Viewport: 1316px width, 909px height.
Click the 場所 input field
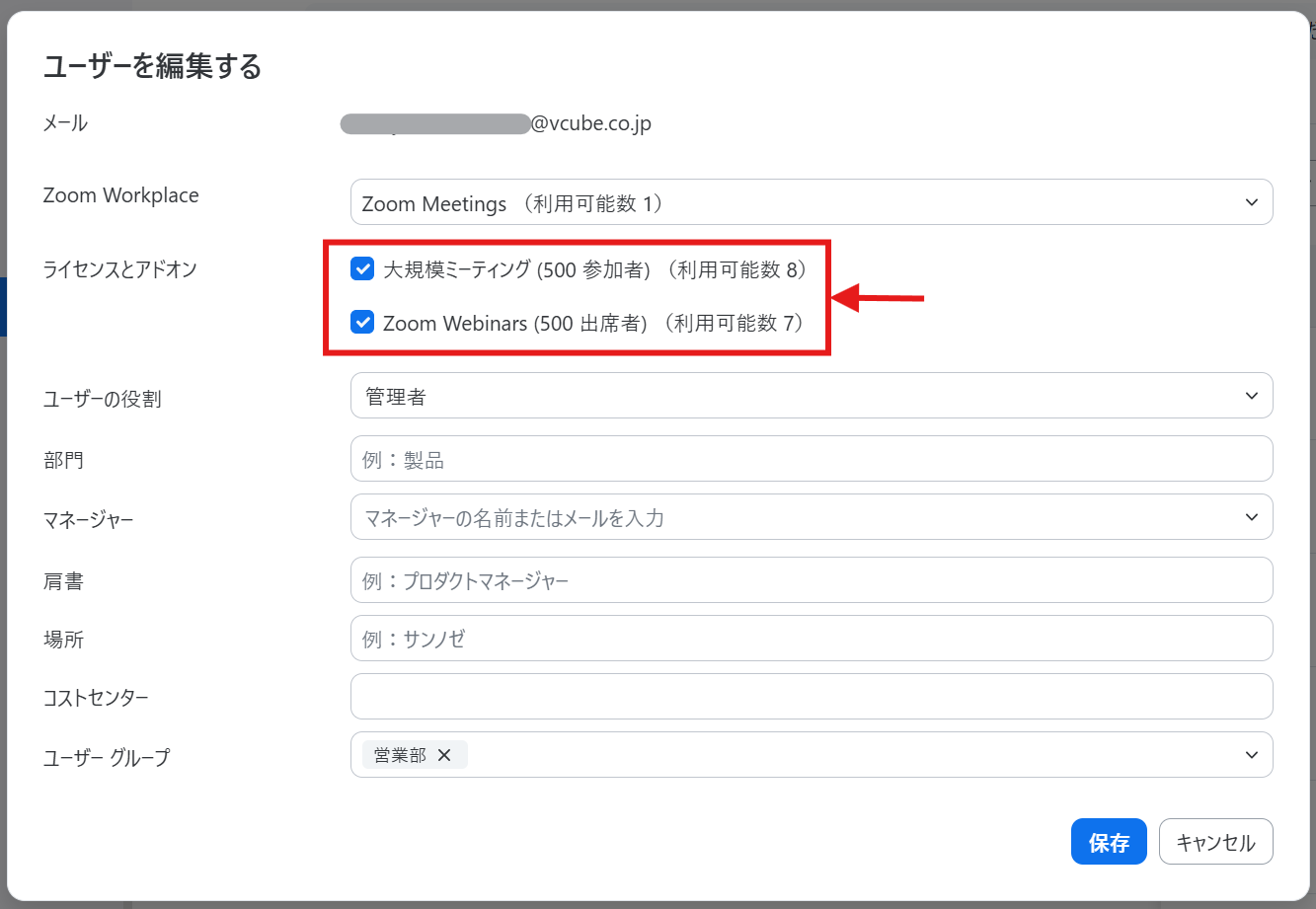pos(812,639)
